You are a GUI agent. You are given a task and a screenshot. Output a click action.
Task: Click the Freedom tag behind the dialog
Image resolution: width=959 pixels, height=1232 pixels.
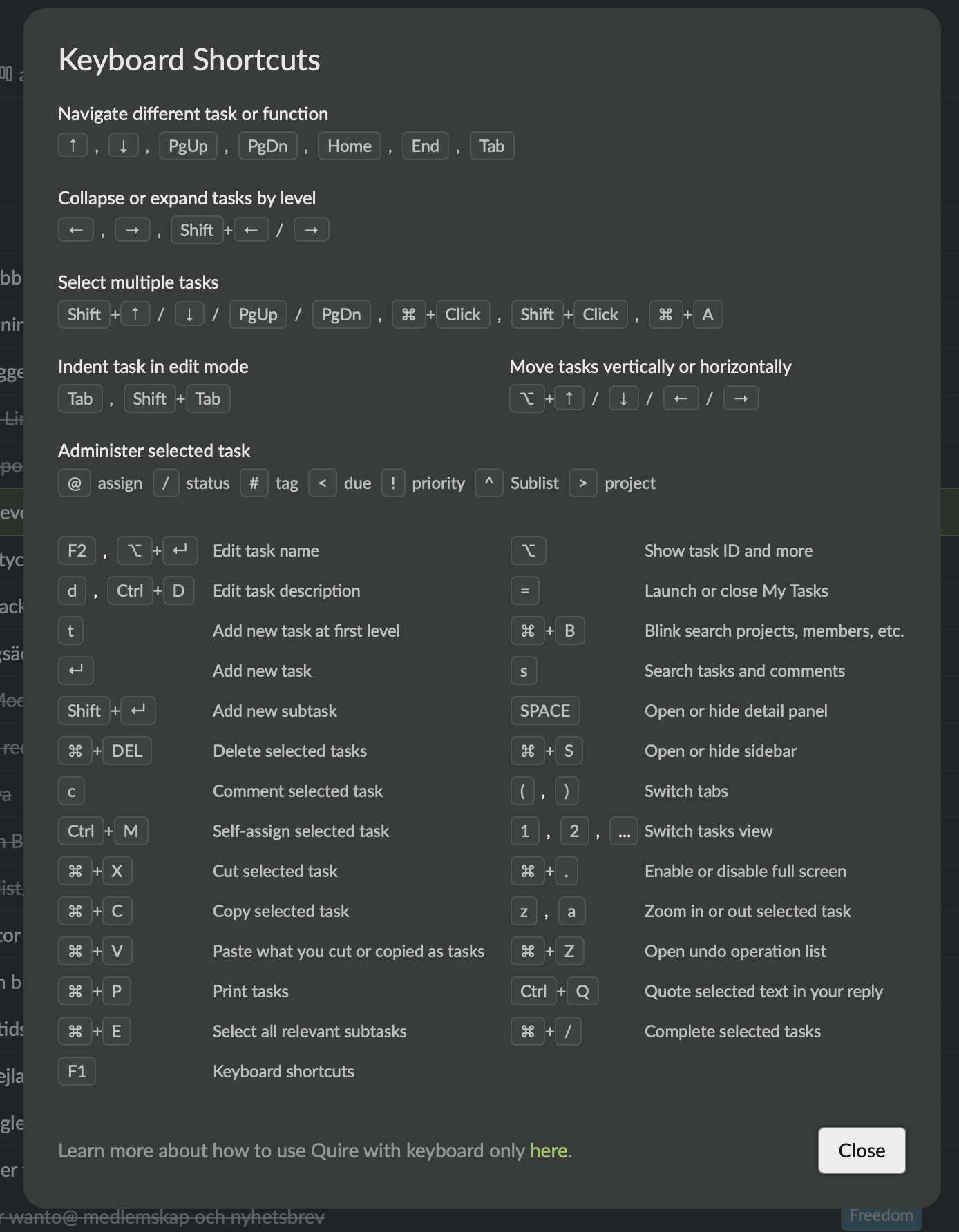881,1215
